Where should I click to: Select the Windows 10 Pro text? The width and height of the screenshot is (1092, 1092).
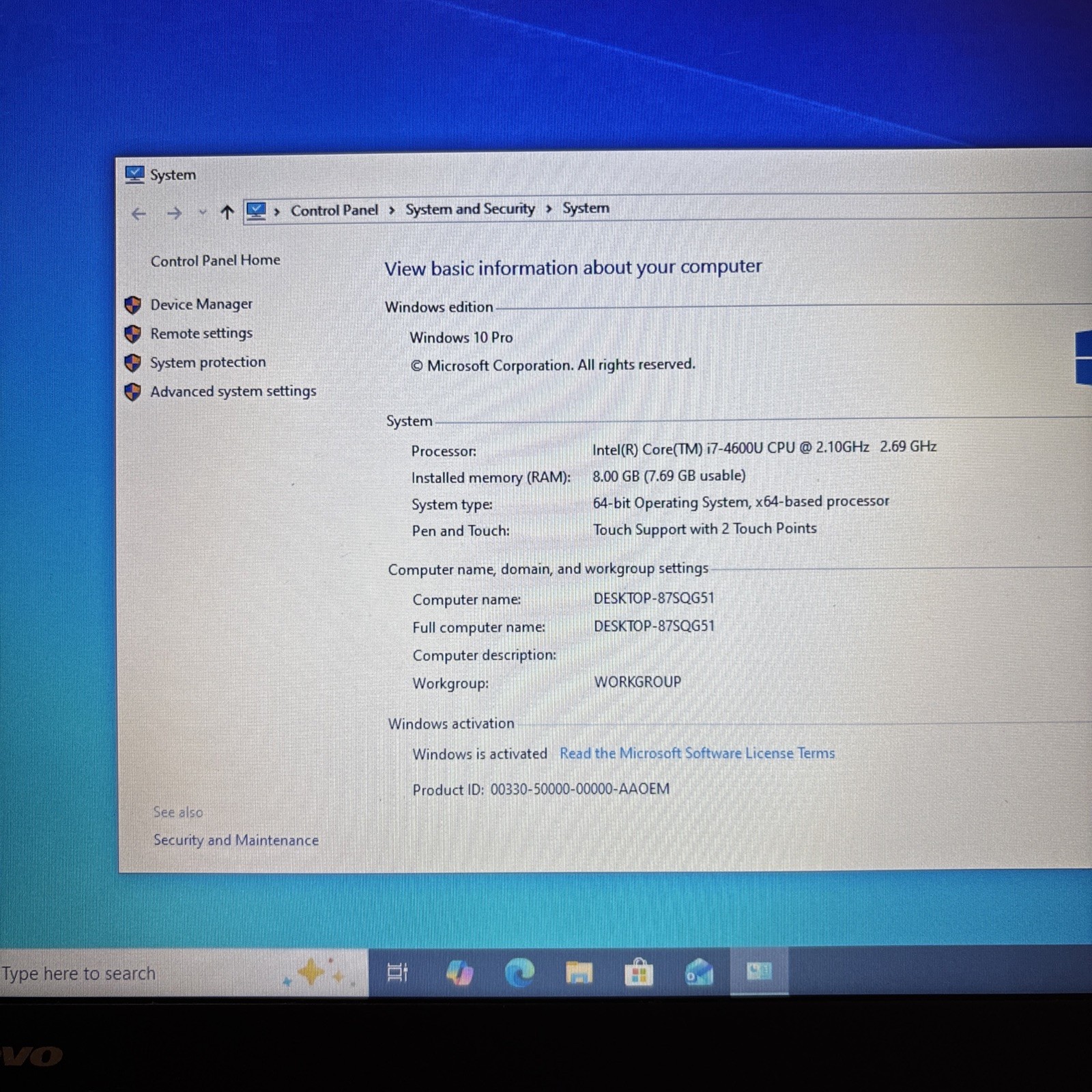(x=461, y=338)
